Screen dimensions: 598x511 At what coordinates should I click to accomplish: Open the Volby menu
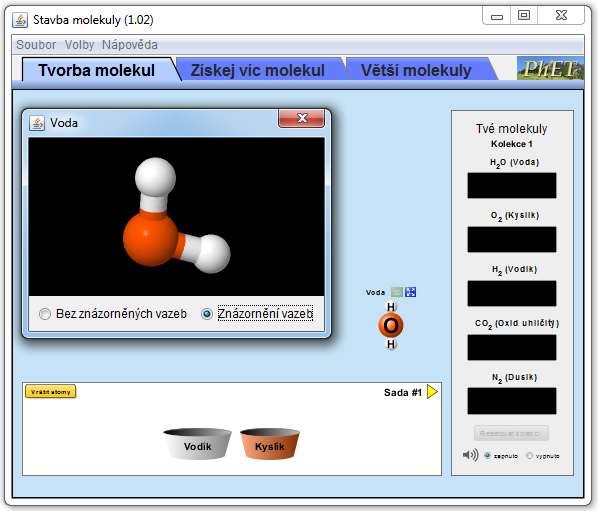[x=79, y=45]
